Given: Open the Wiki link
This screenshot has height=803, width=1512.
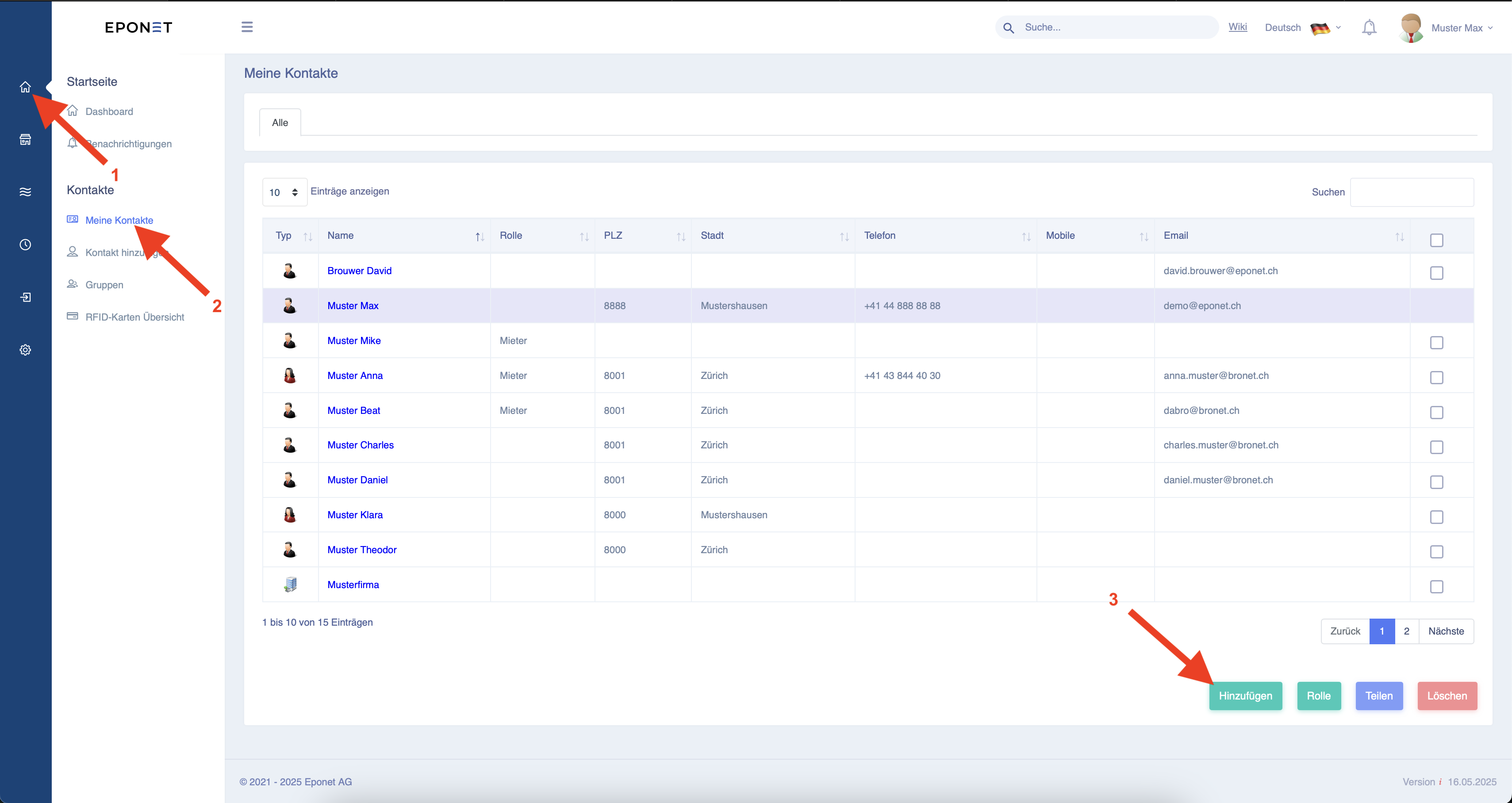Looking at the screenshot, I should 1237,27.
